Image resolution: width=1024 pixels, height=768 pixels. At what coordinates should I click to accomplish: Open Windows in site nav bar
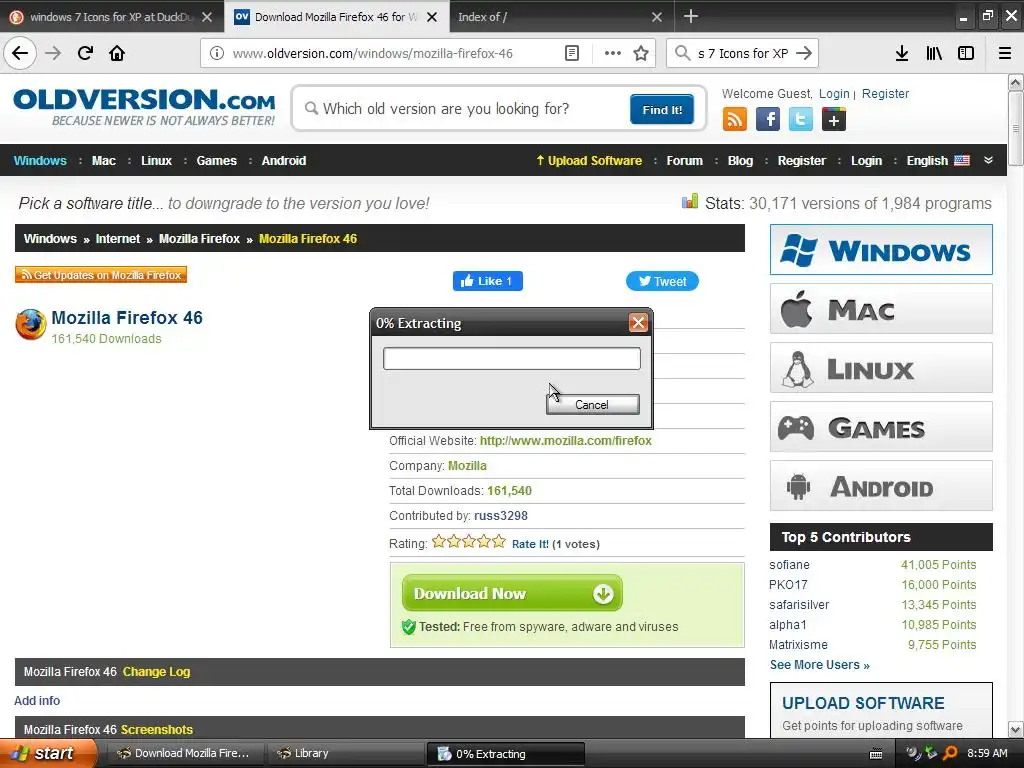(x=40, y=161)
